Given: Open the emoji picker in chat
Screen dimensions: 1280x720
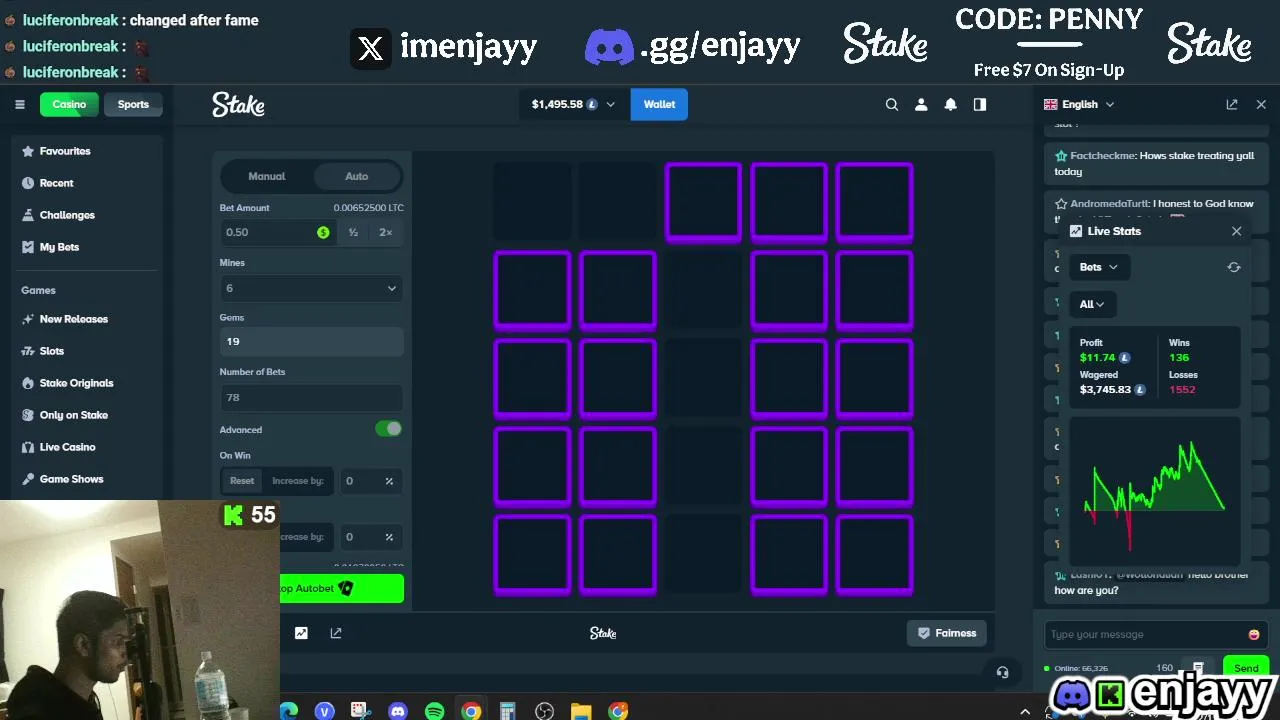Looking at the screenshot, I should pyautogui.click(x=1254, y=634).
